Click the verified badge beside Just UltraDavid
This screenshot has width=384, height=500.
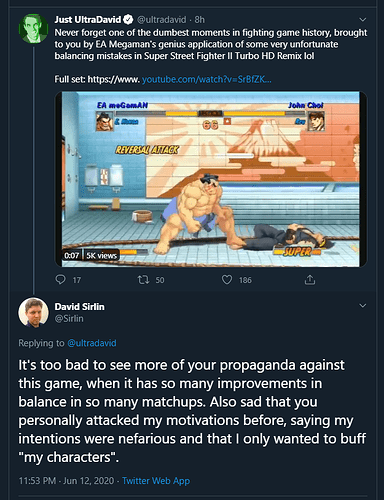(129, 20)
